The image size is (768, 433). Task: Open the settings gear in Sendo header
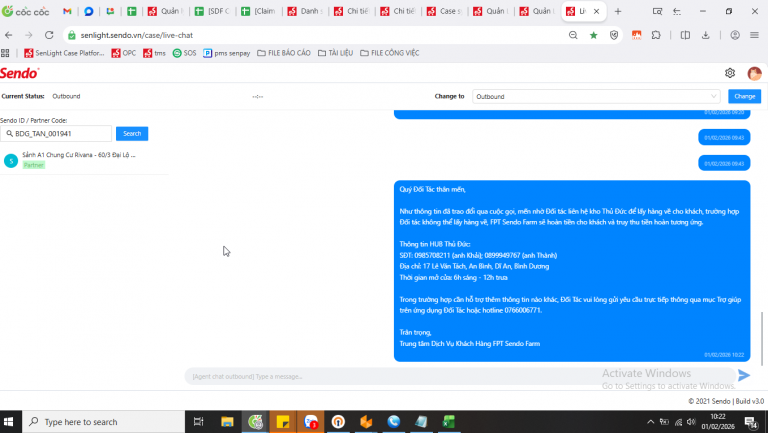pyautogui.click(x=730, y=73)
